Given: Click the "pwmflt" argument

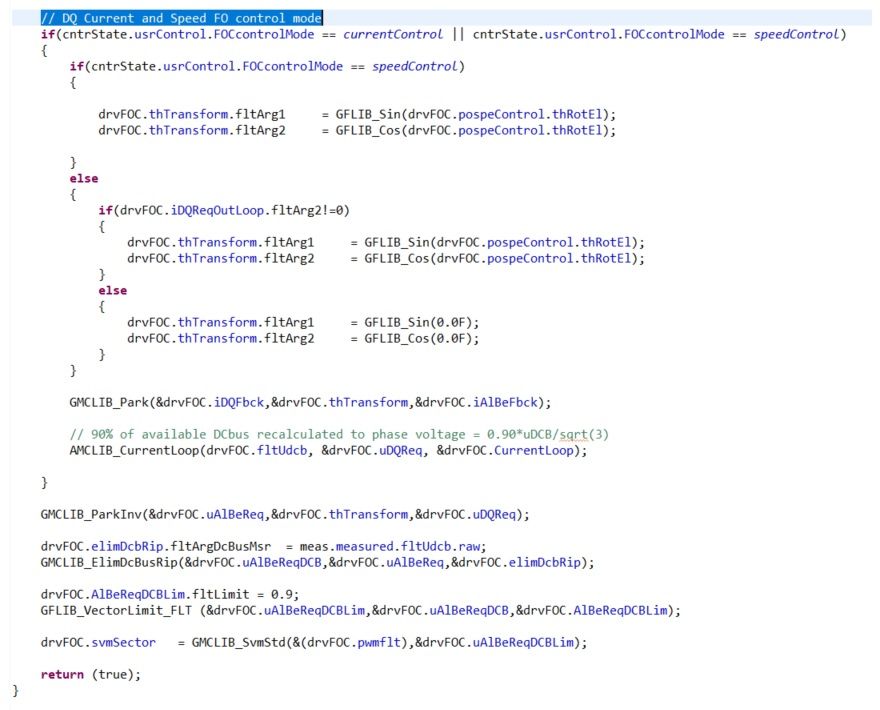Looking at the screenshot, I should [379, 643].
